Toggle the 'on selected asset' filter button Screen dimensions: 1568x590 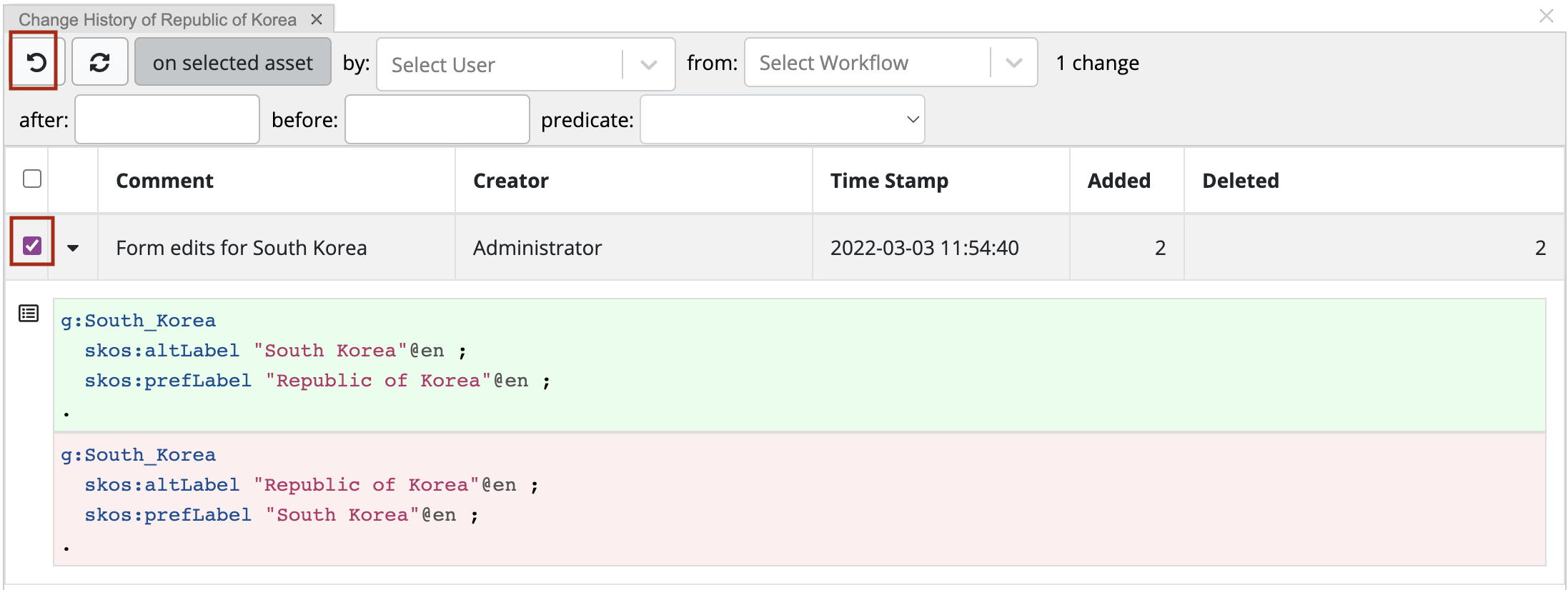tap(232, 63)
